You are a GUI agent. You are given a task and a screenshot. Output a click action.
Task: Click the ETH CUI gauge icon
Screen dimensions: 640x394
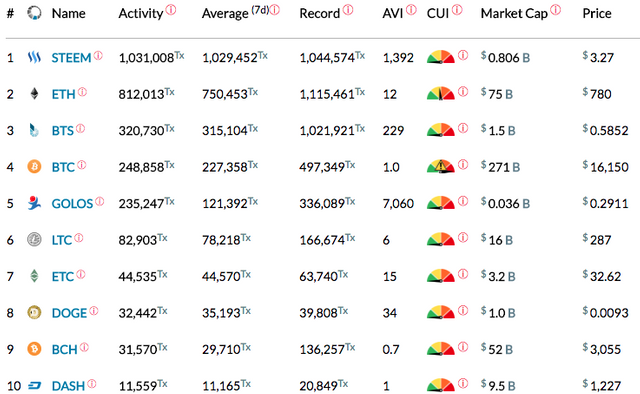[440, 94]
